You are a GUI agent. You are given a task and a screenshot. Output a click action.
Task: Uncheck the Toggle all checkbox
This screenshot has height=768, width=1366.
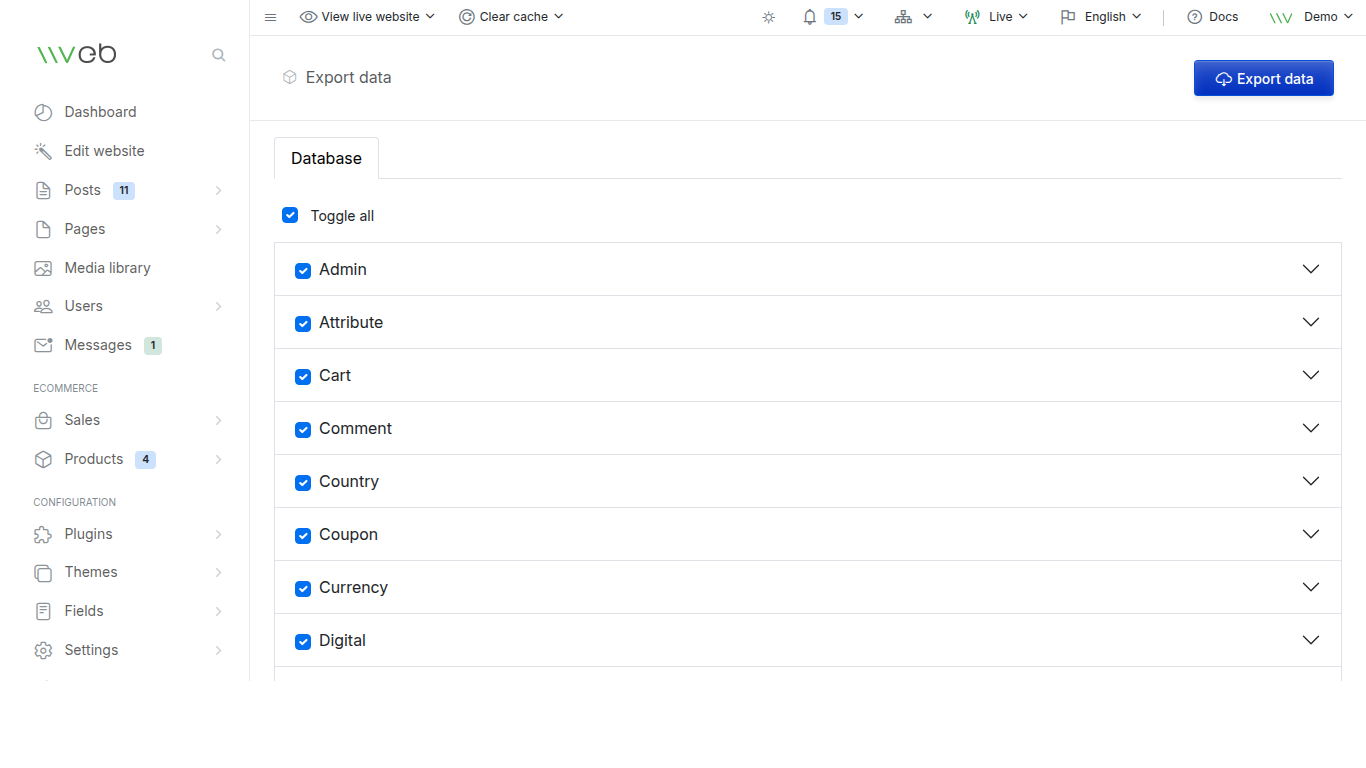pyautogui.click(x=290, y=215)
